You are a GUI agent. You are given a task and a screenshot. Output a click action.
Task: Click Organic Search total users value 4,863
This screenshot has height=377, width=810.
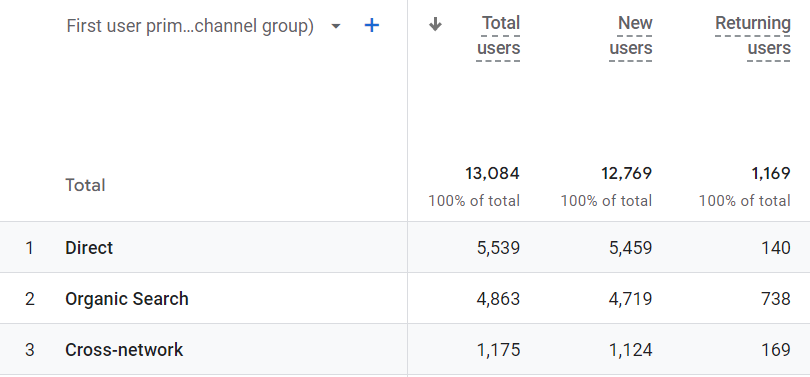498,299
